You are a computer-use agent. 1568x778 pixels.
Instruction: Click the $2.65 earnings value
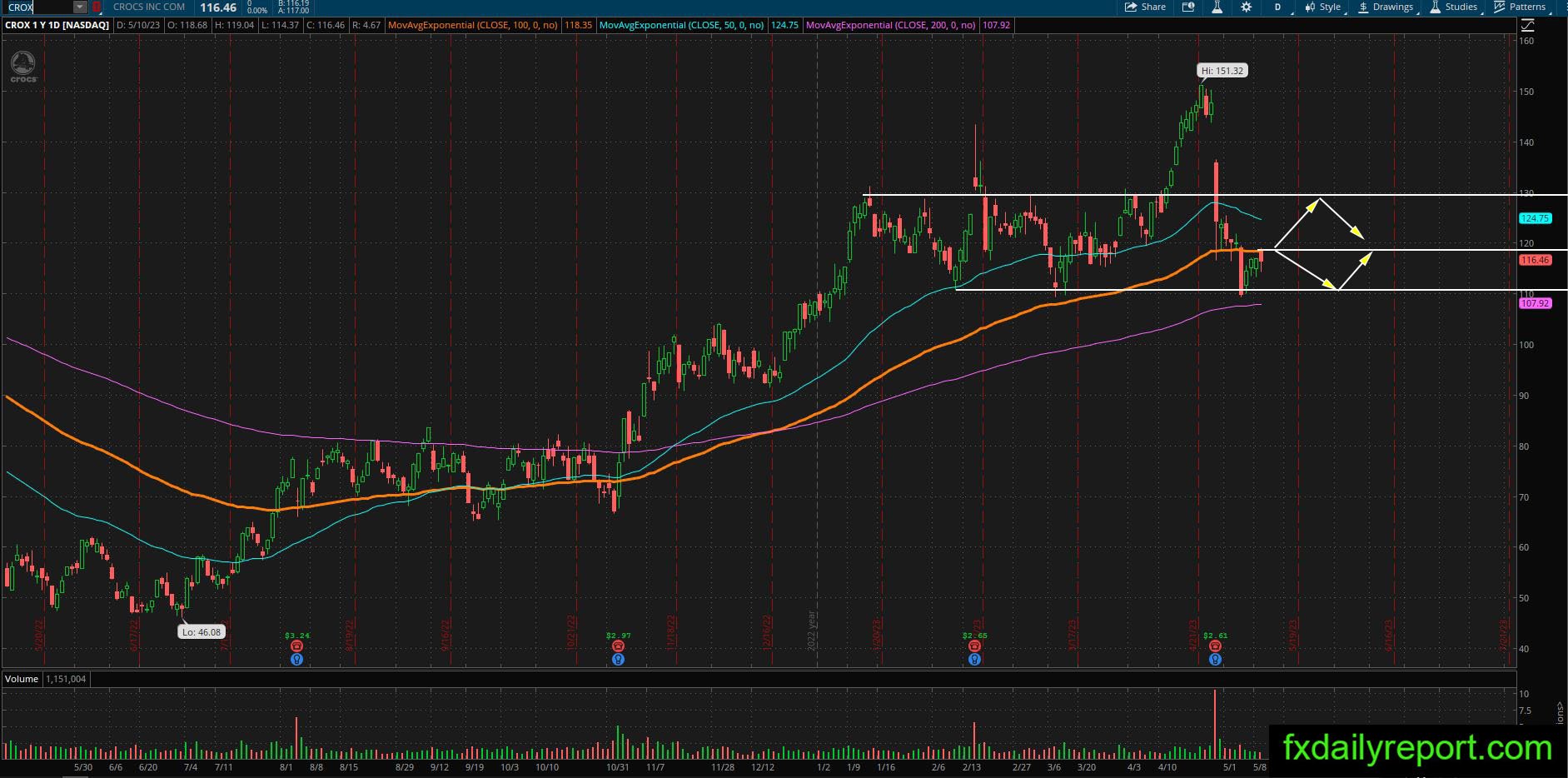pyautogui.click(x=975, y=636)
